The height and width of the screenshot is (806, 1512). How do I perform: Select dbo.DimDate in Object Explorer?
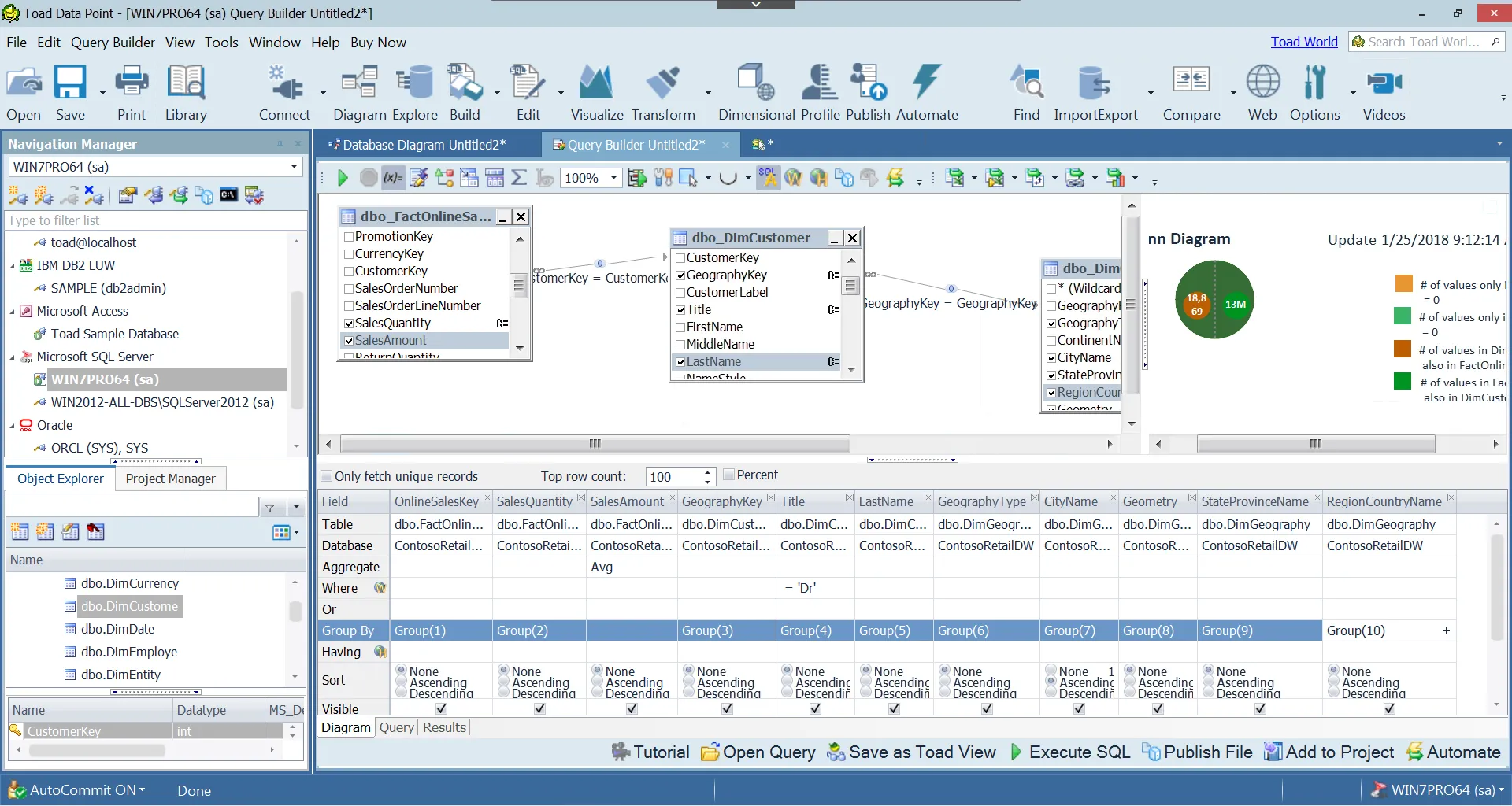pyautogui.click(x=117, y=629)
